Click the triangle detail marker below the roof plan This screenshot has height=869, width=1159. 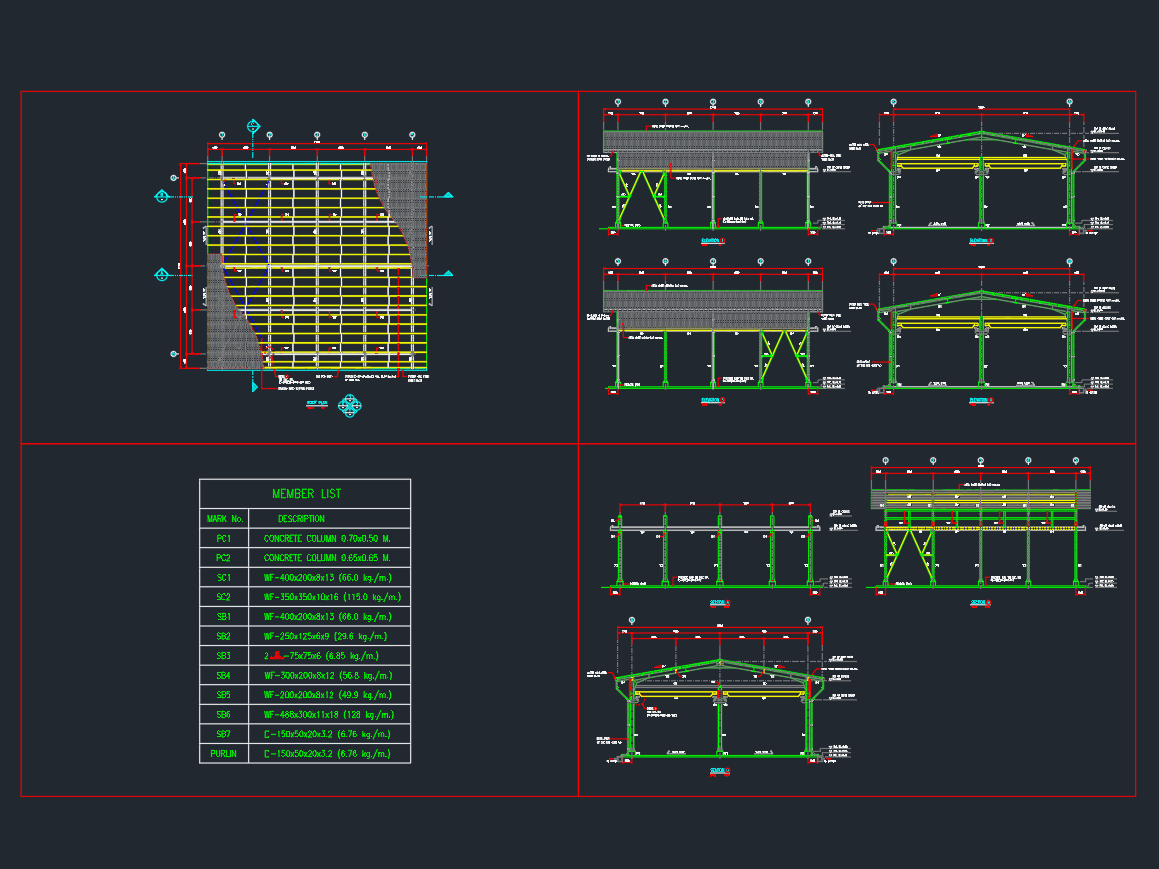point(253,386)
